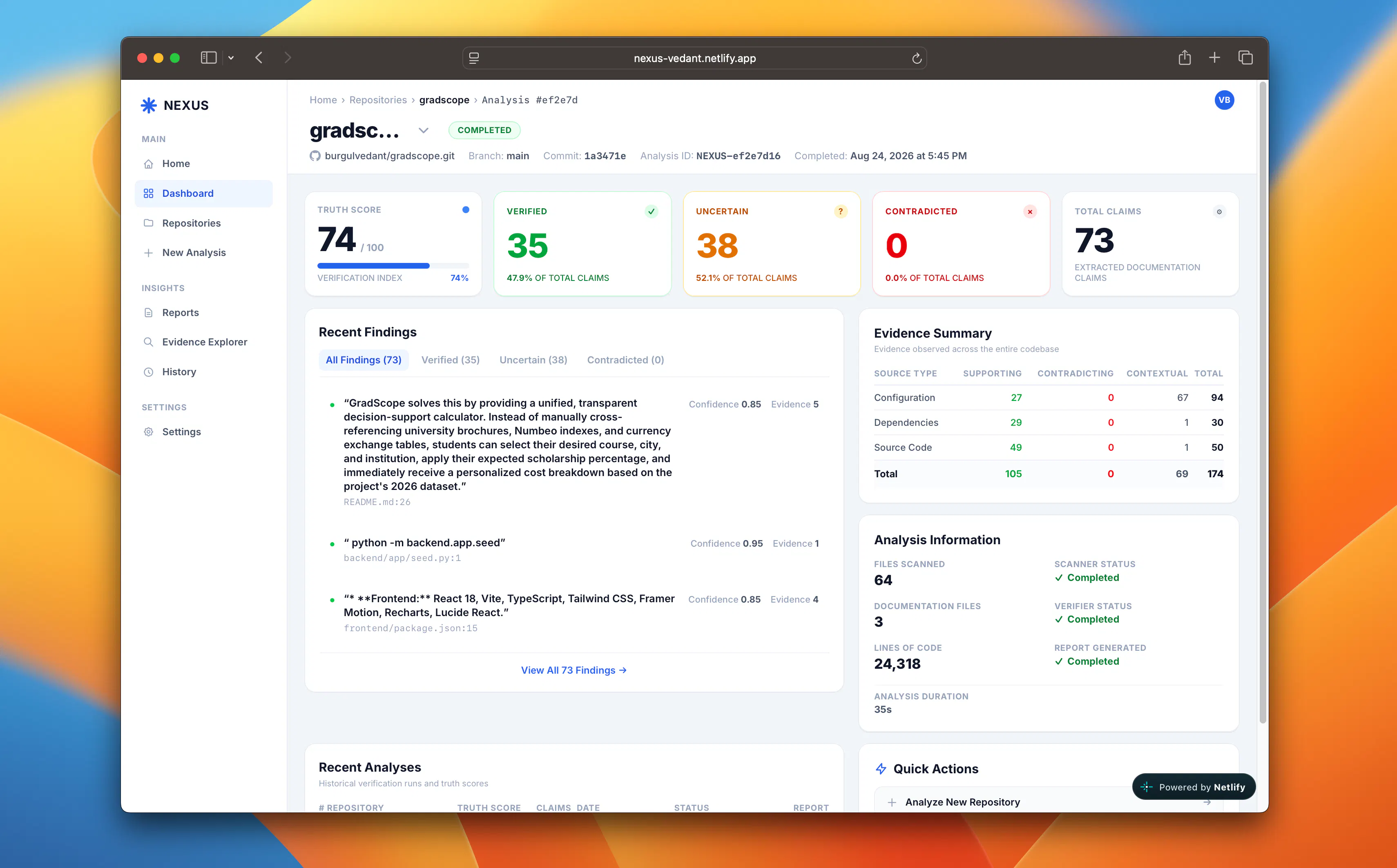This screenshot has height=868, width=1397.
Task: Open the frontend/package.json:15 source reference
Action: click(x=411, y=628)
